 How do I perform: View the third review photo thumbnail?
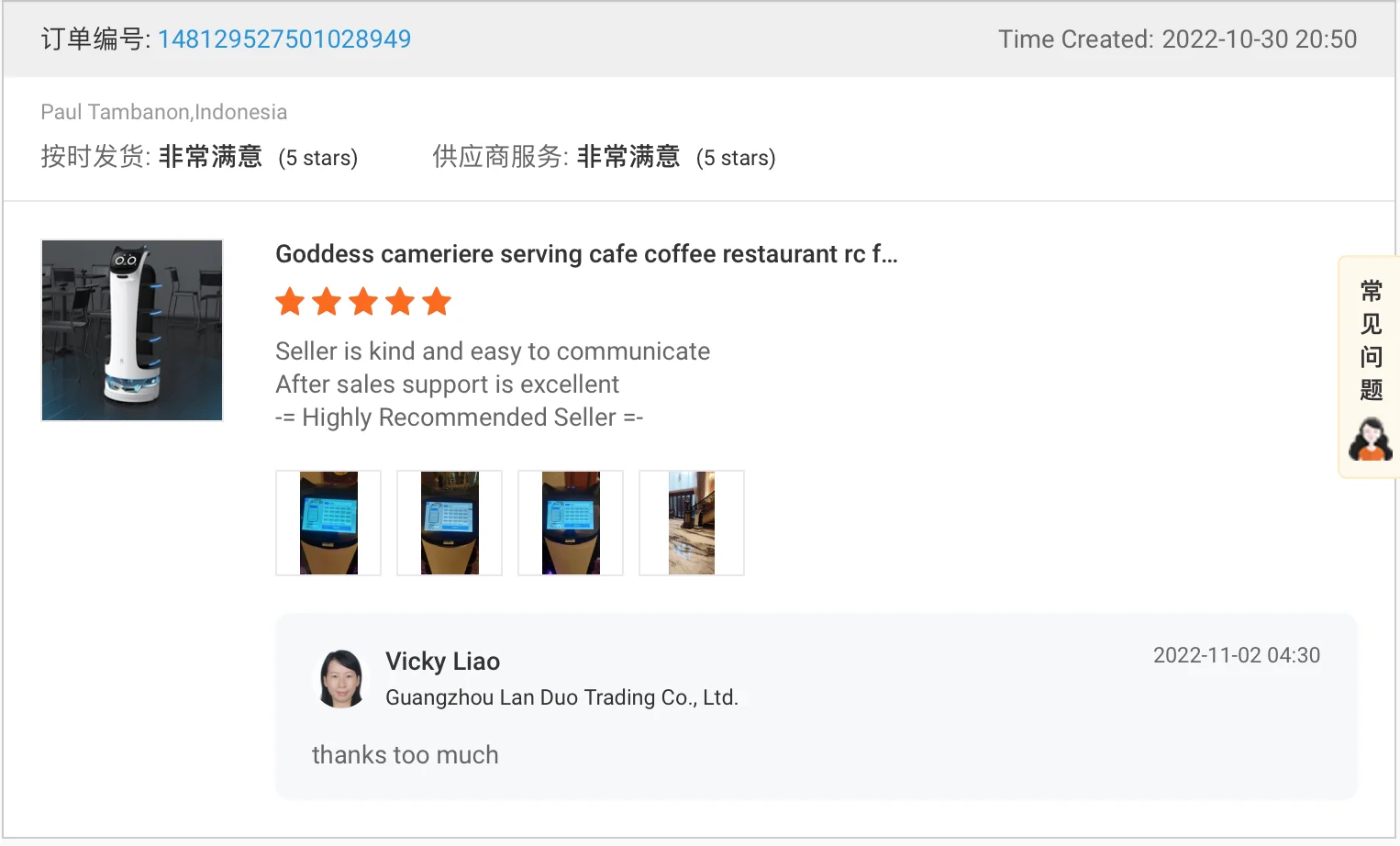[571, 523]
